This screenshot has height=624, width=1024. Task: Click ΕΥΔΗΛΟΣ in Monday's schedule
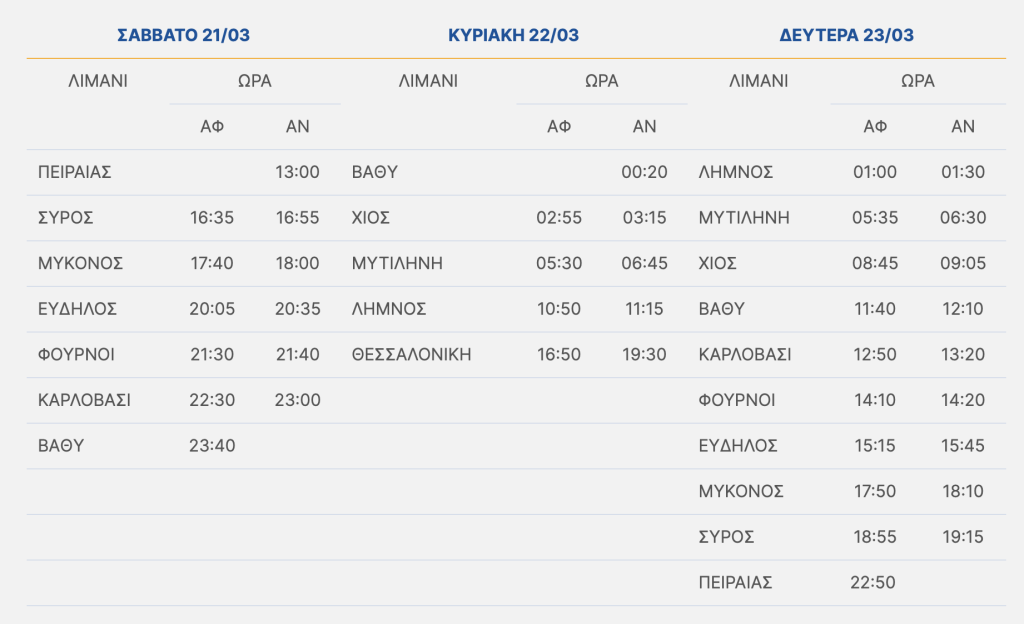(x=738, y=445)
